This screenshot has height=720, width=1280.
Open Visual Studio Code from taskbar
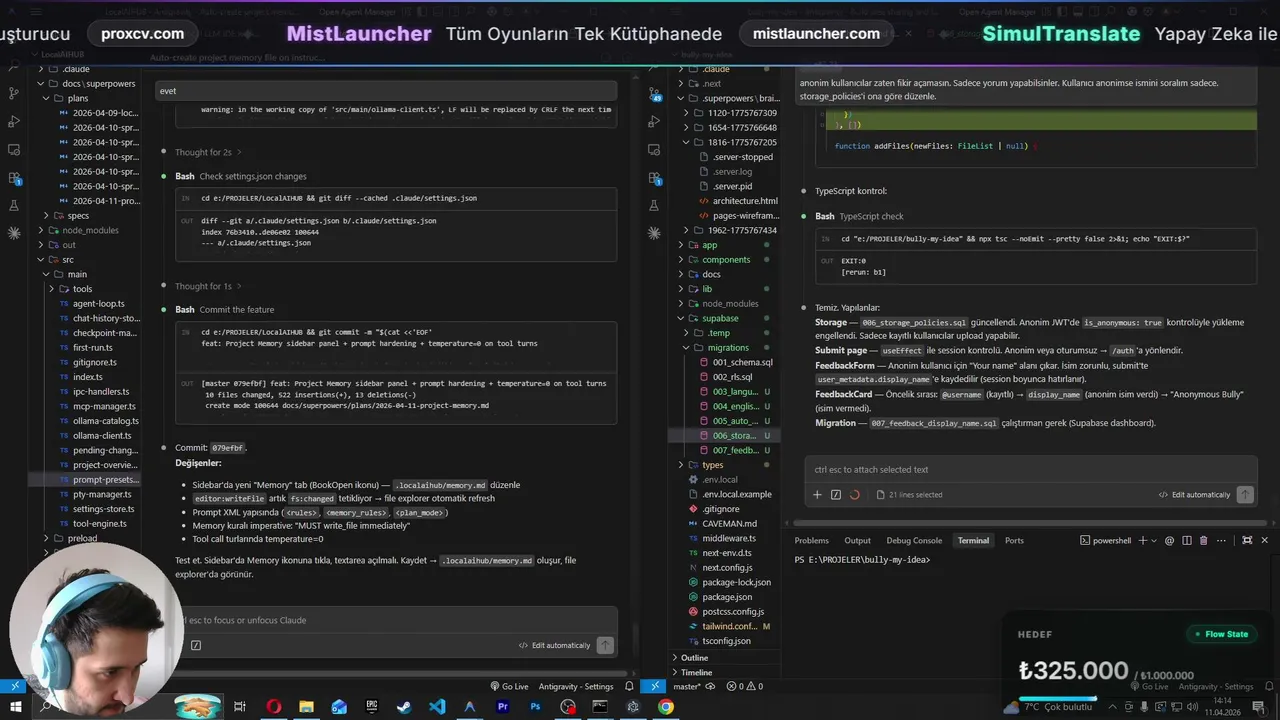coord(437,707)
